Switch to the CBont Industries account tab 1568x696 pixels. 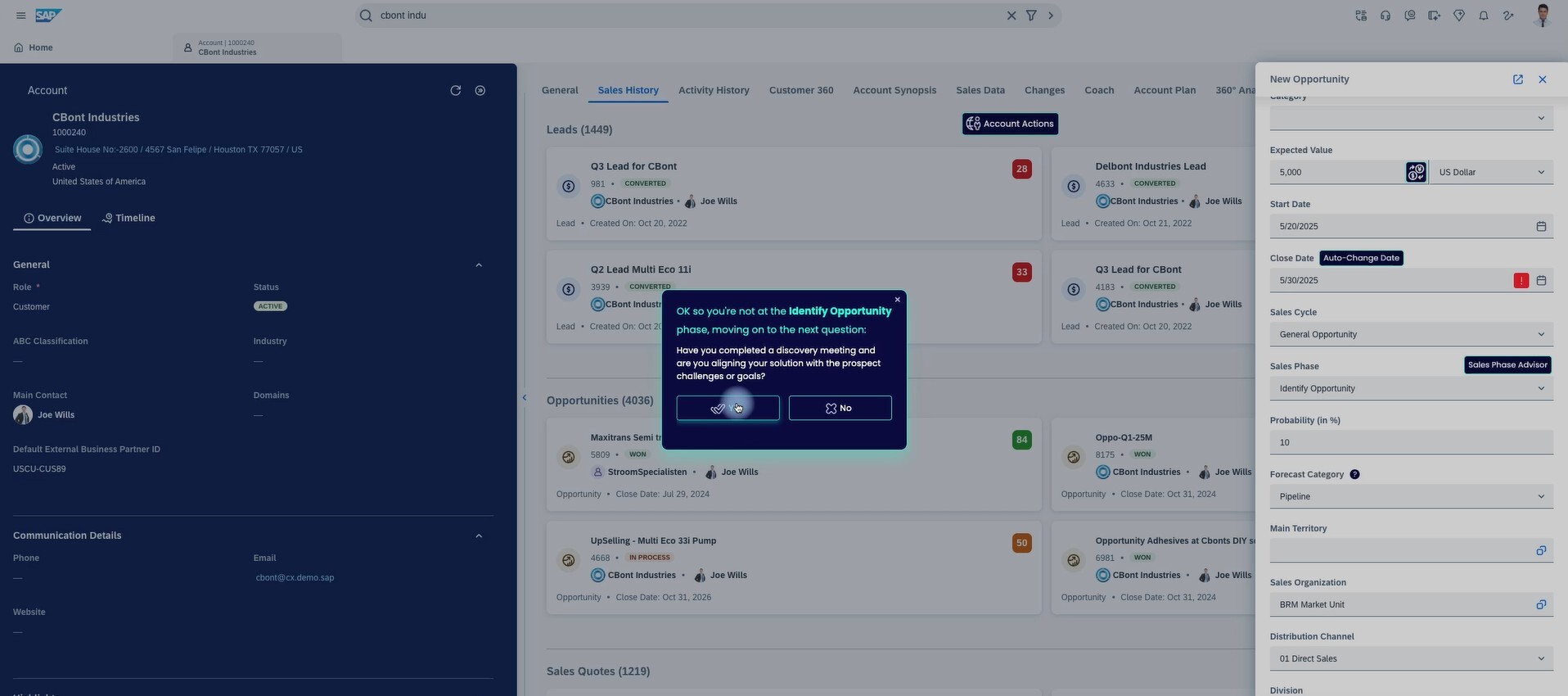tap(257, 47)
